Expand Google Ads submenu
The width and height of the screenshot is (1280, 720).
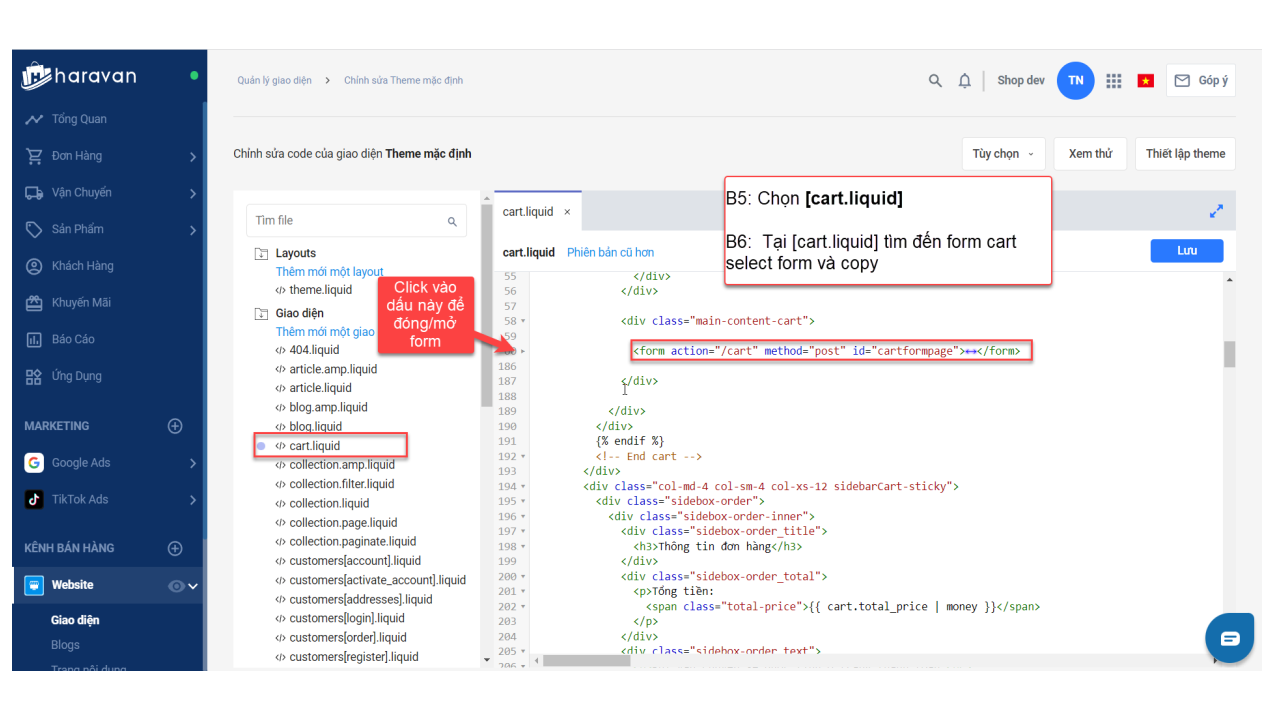click(x=192, y=463)
